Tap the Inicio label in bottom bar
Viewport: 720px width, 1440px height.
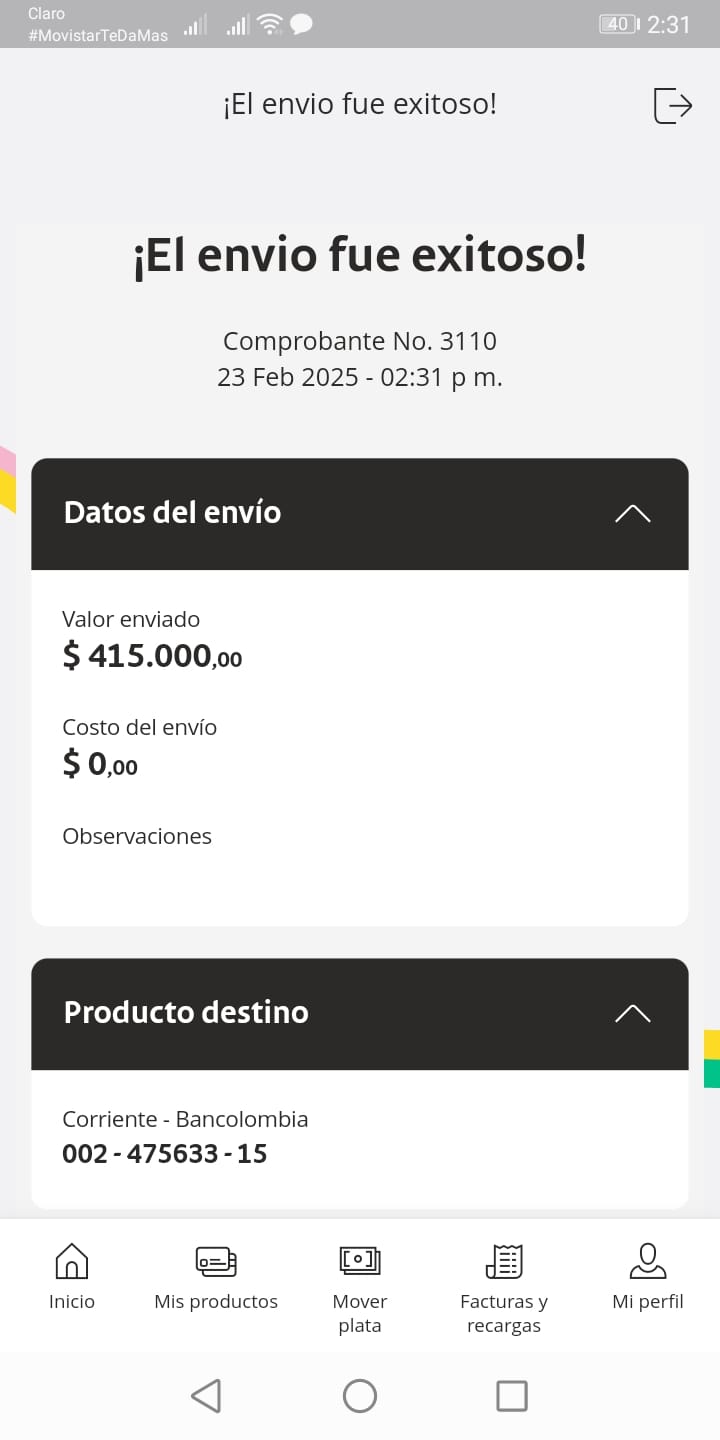(72, 1302)
